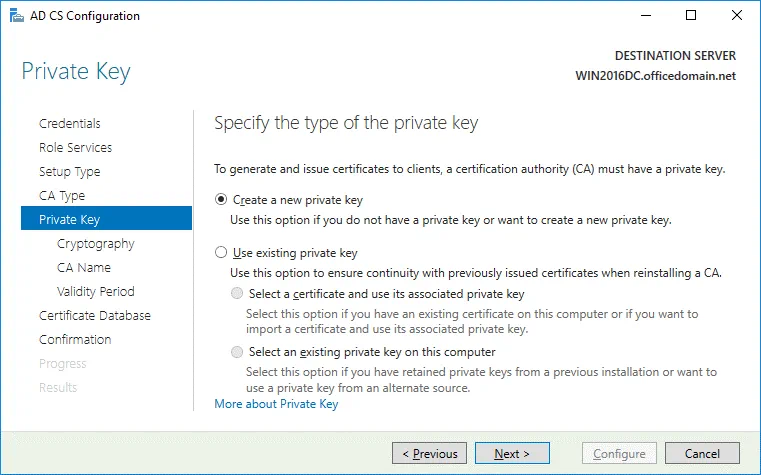Select certificate and use its associated private key
761x475 pixels.
(237, 294)
